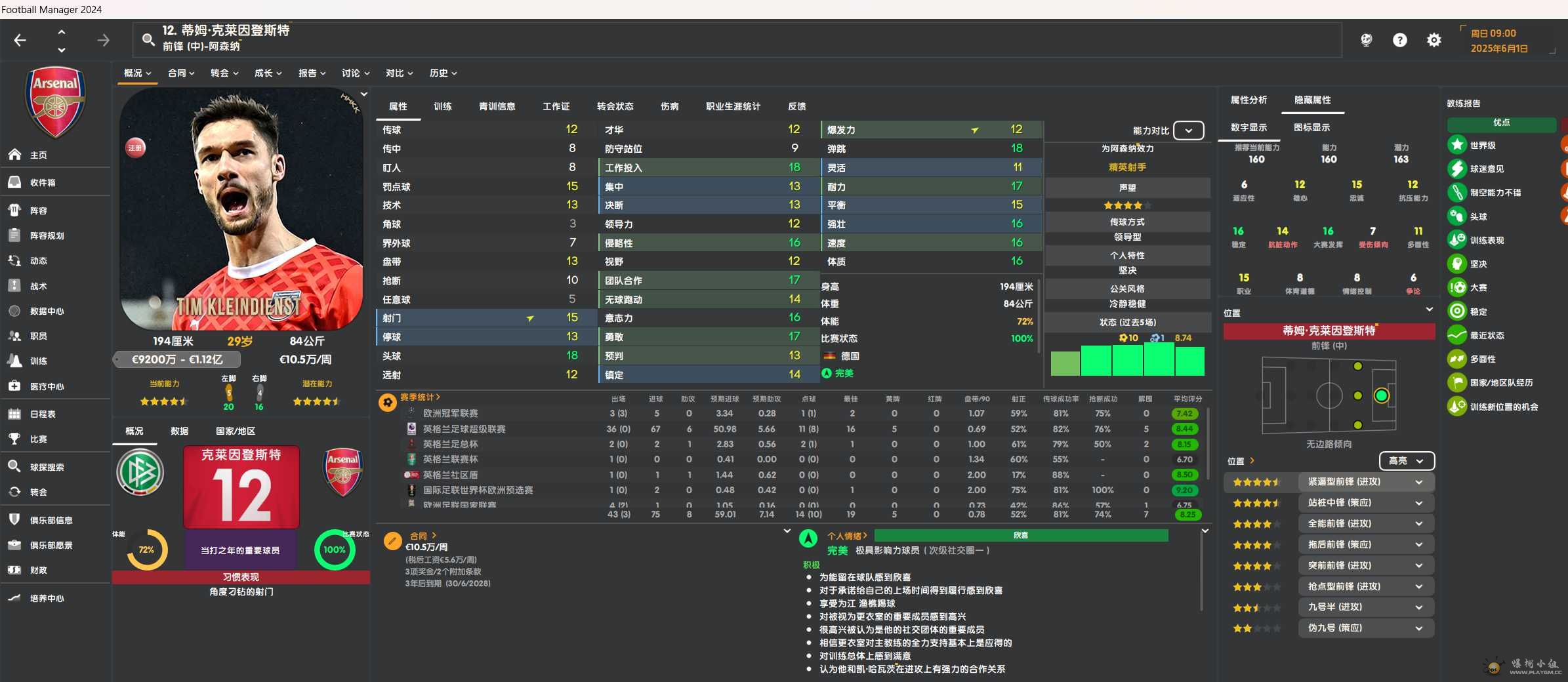Expand the 高亮 highlight dropdown
The height and width of the screenshot is (682, 1568).
[x=1406, y=461]
